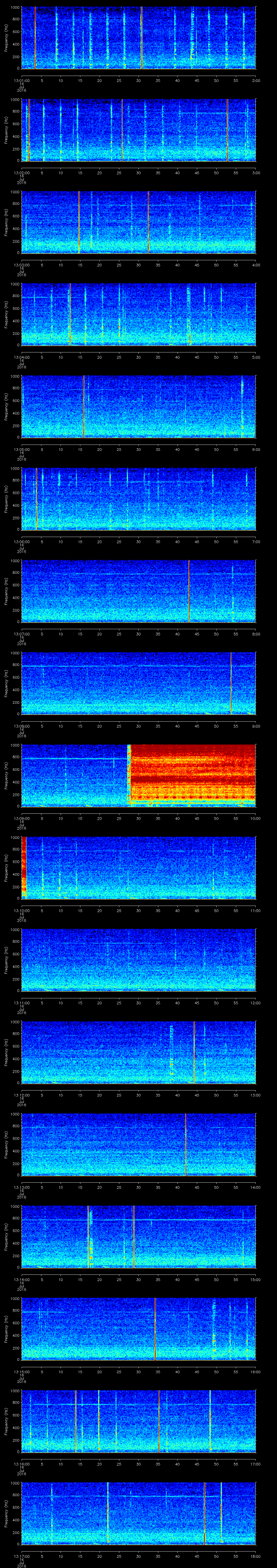Click the "18:00" end-of-axis time label
The image size is (277, 1568).
click(x=255, y=1556)
